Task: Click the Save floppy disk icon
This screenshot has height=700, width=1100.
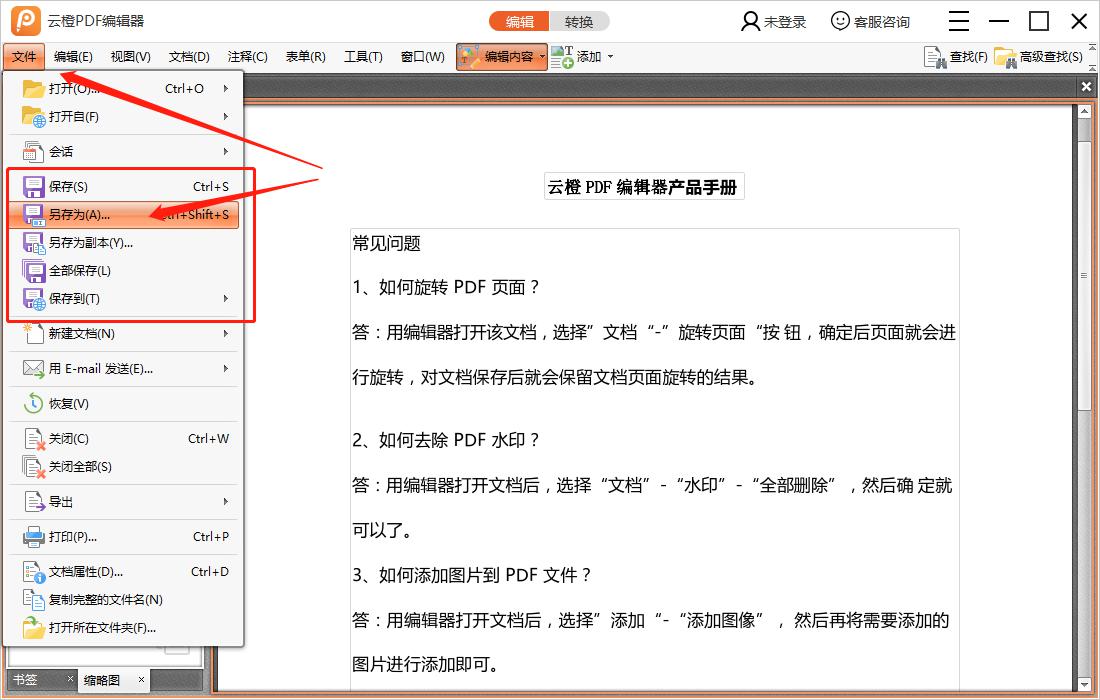Action: (x=33, y=187)
